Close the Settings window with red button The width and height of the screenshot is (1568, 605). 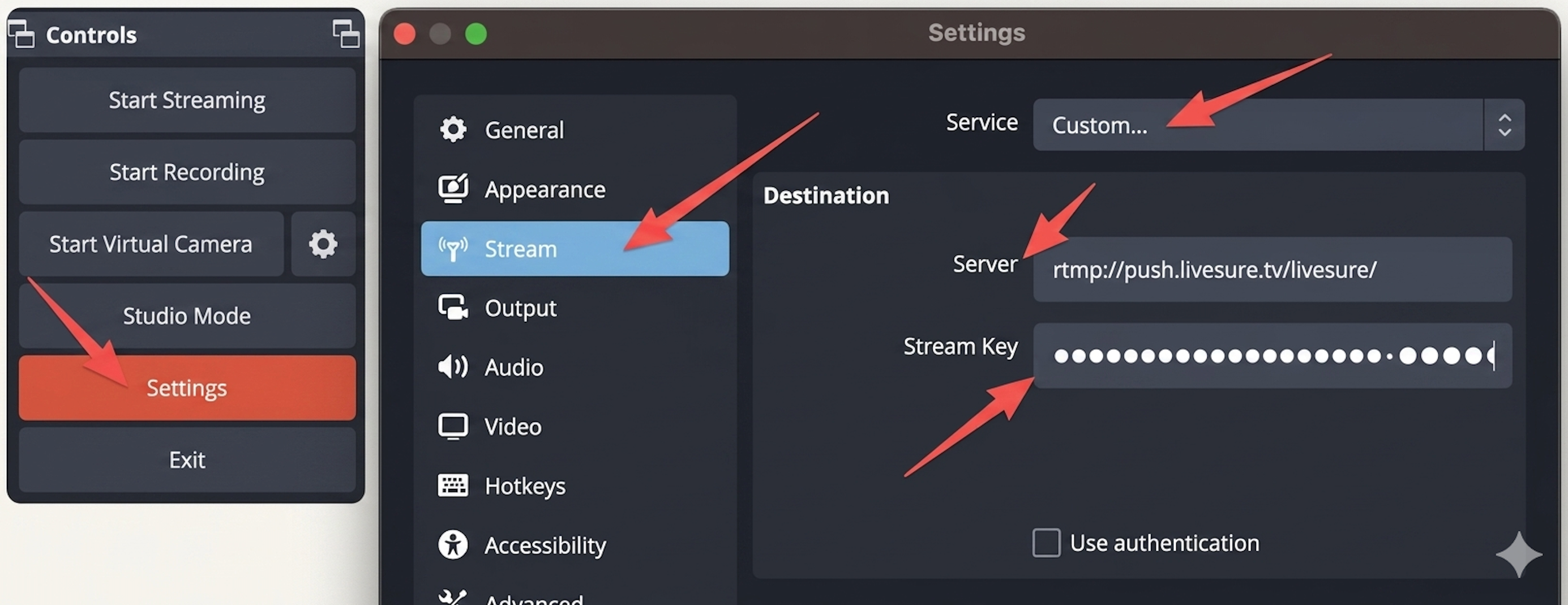pos(405,33)
